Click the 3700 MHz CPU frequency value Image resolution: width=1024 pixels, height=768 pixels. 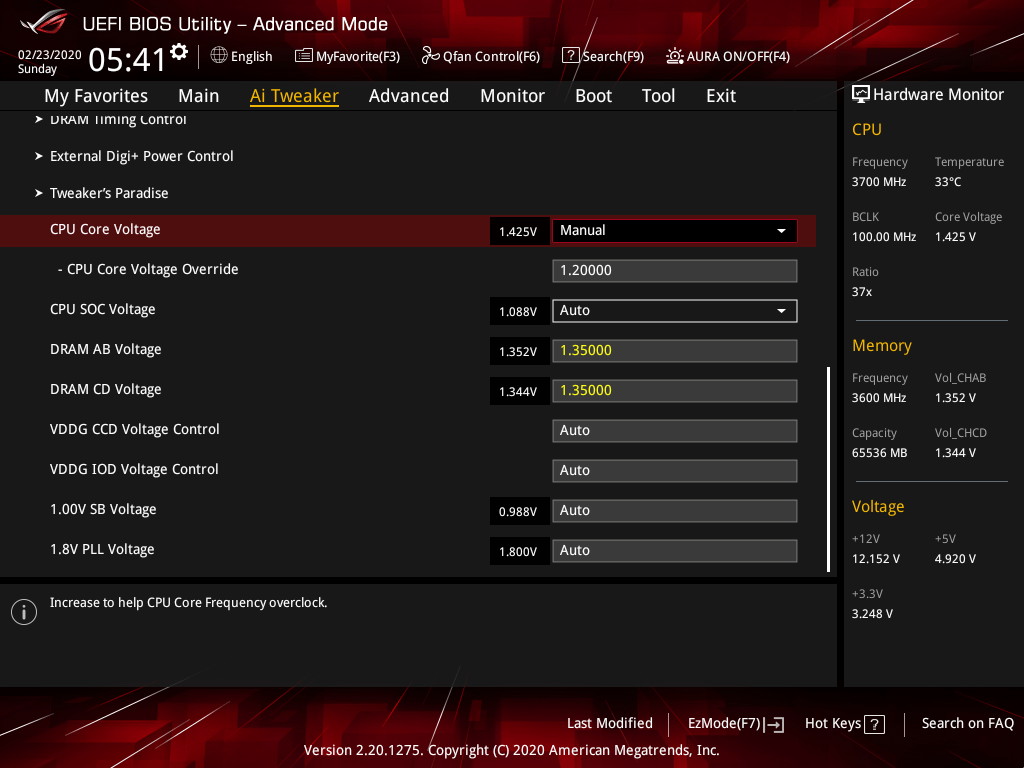click(879, 182)
